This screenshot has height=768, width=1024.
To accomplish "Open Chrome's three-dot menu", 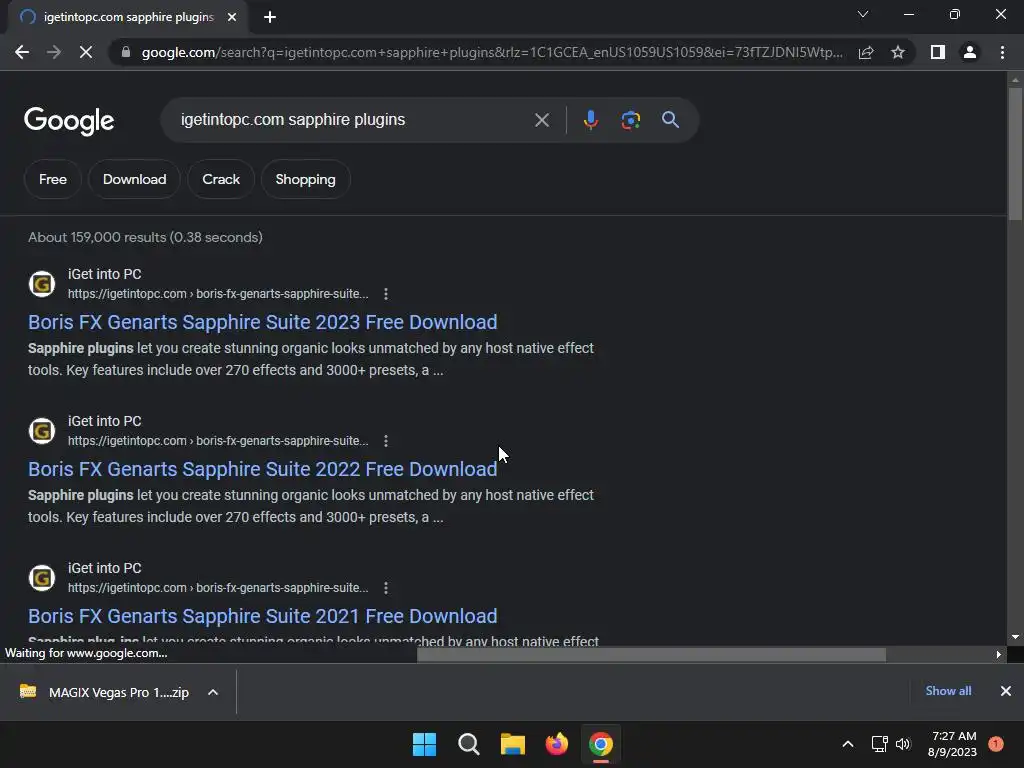I will click(1002, 52).
